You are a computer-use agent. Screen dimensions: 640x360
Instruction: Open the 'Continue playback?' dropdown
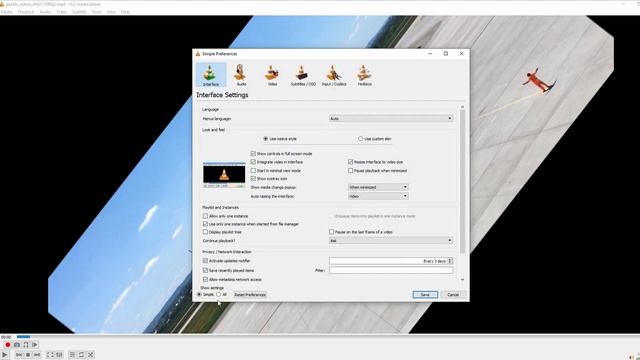click(391, 240)
